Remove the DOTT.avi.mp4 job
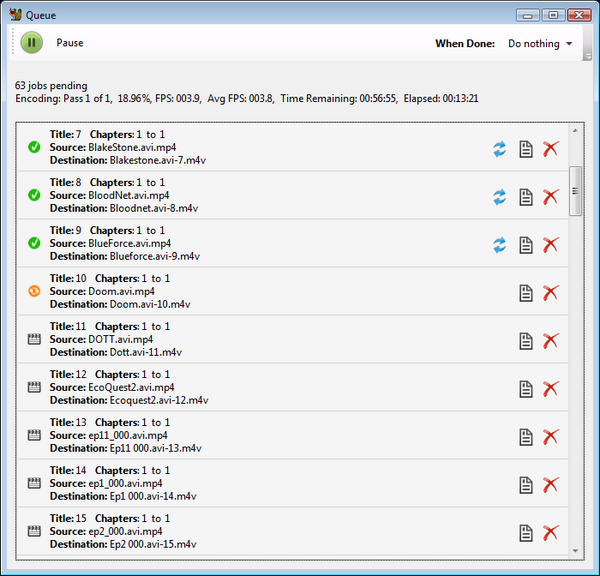The image size is (600, 576). [x=551, y=341]
